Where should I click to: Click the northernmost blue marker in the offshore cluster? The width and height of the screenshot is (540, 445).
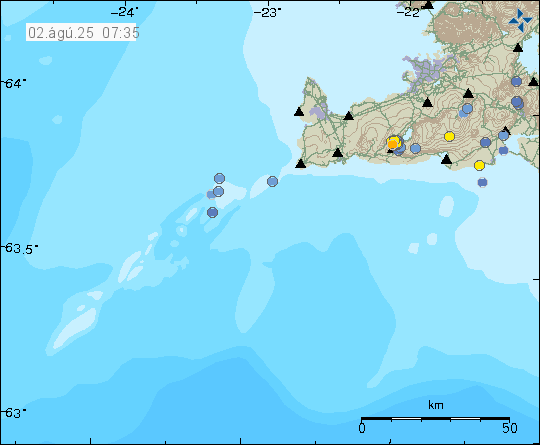click(x=219, y=178)
